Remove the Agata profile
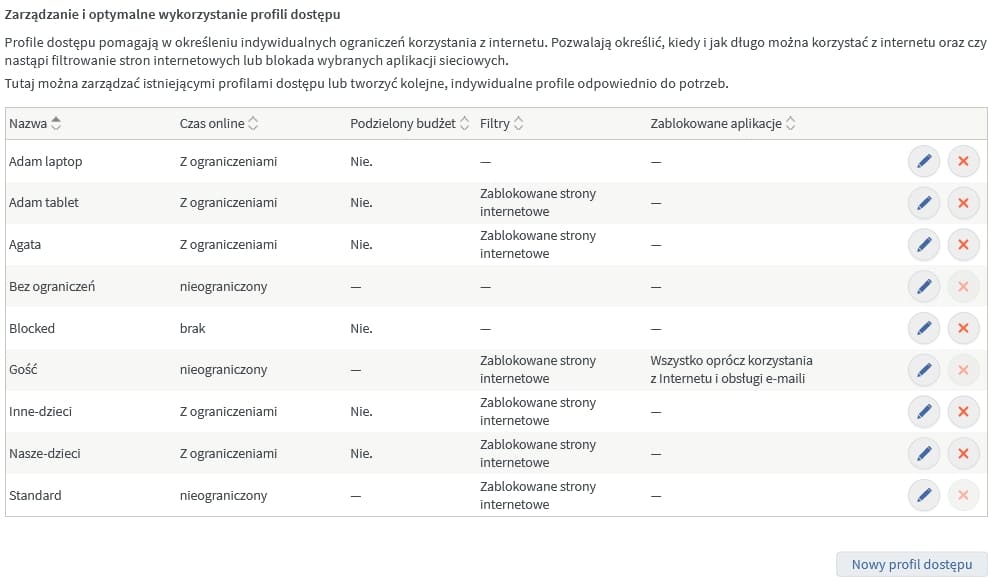Image resolution: width=988 pixels, height=580 pixels. pos(963,244)
